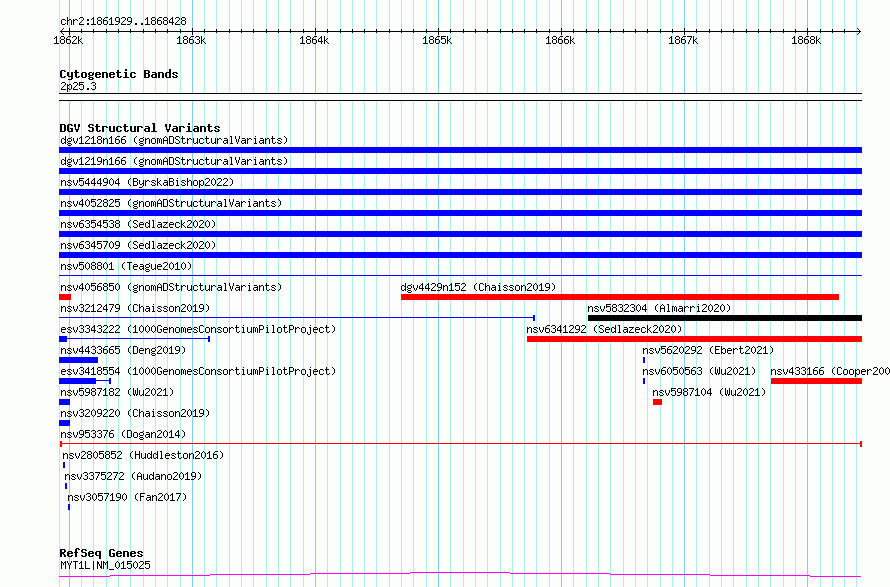
Task: Click the nsv3212479 (Chaisson2019) label
Action: point(135,308)
